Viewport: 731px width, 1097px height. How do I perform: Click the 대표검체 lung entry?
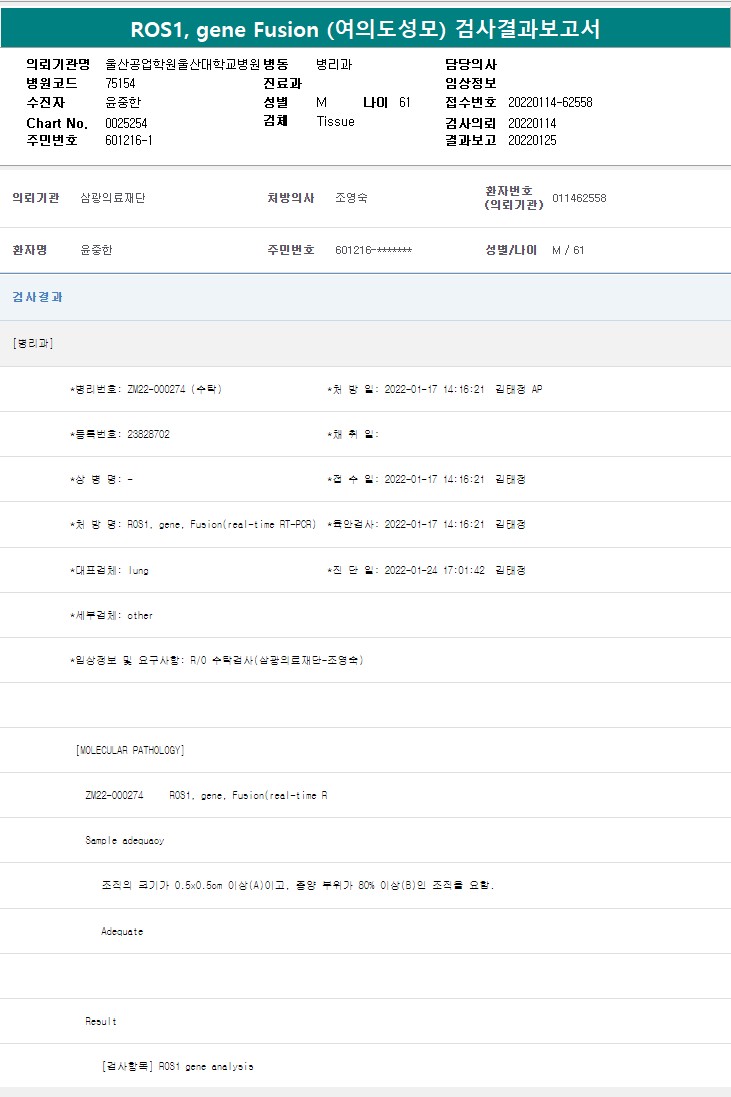click(138, 570)
